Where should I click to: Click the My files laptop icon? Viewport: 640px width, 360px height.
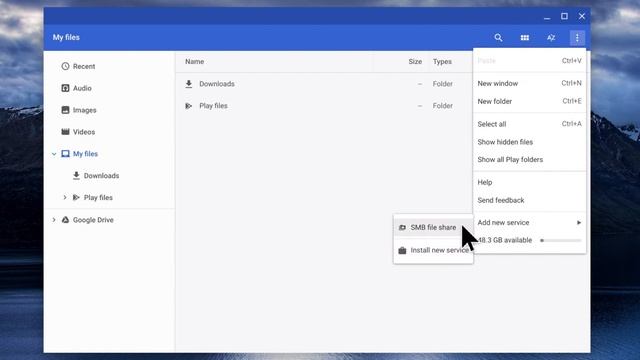[65, 153]
